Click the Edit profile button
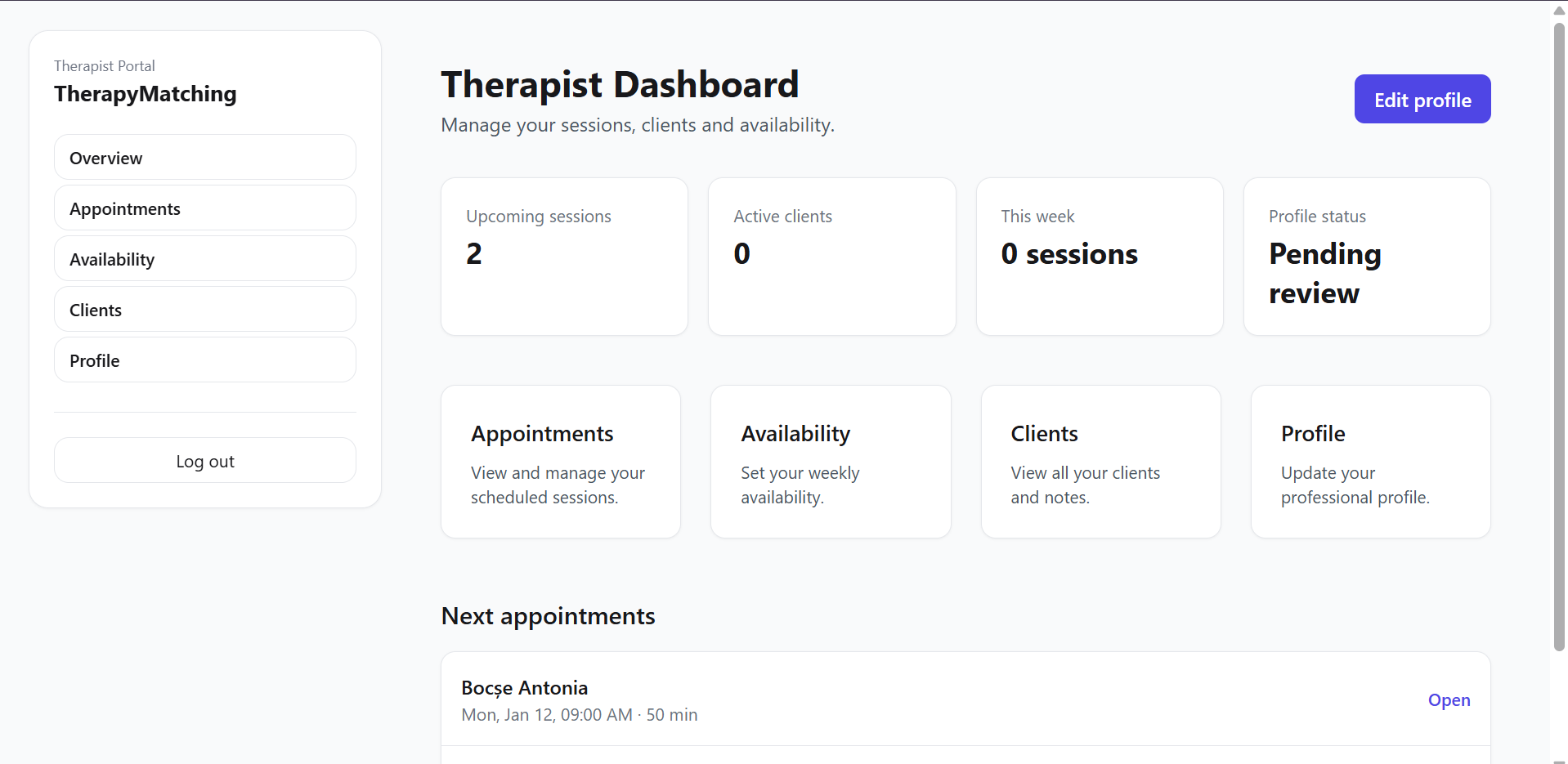Viewport: 1568px width, 764px height. click(x=1422, y=100)
